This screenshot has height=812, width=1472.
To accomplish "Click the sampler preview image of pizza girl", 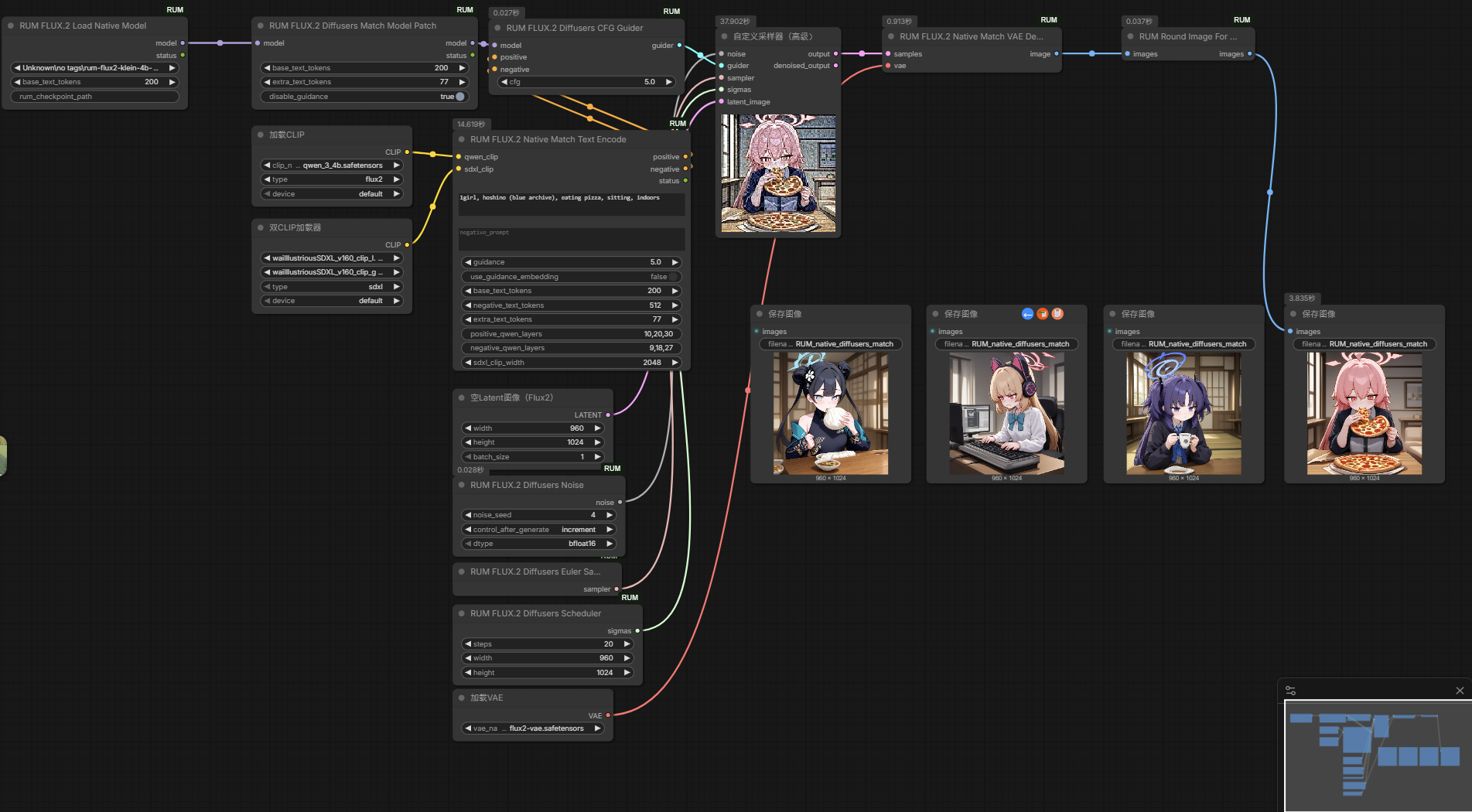I will [x=778, y=173].
